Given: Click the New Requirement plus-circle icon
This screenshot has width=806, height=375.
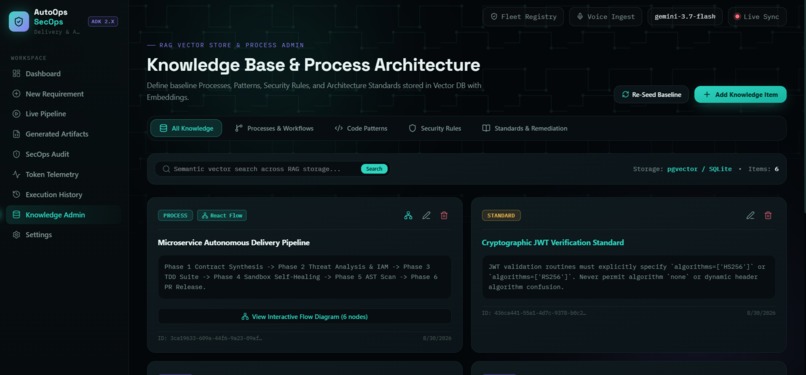Looking at the screenshot, I should point(16,94).
